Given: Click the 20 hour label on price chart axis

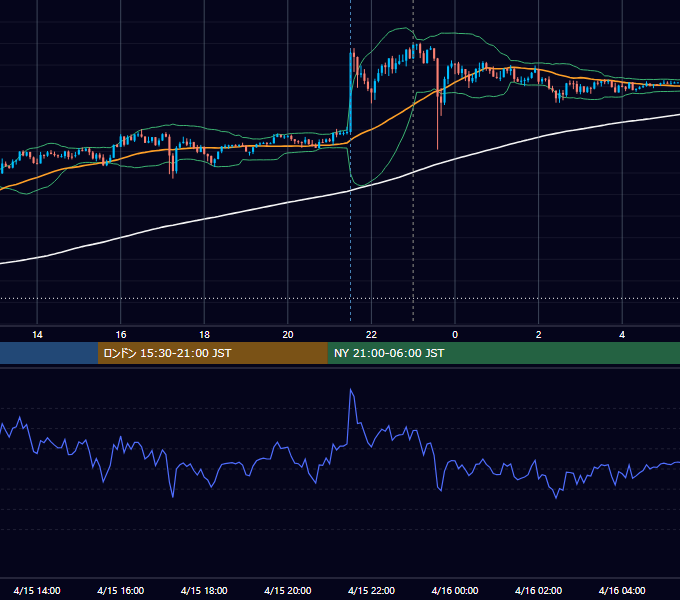Looking at the screenshot, I should [288, 335].
